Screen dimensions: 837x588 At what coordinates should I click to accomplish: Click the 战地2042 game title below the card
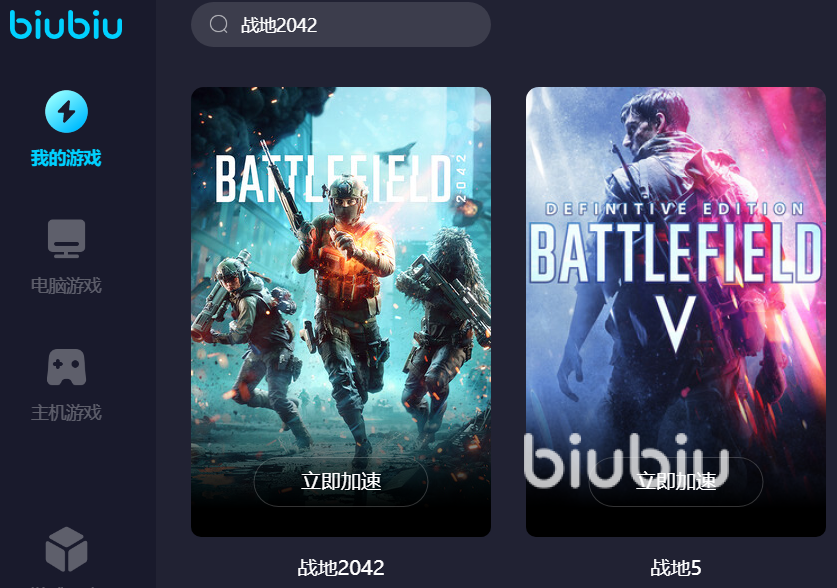click(341, 568)
